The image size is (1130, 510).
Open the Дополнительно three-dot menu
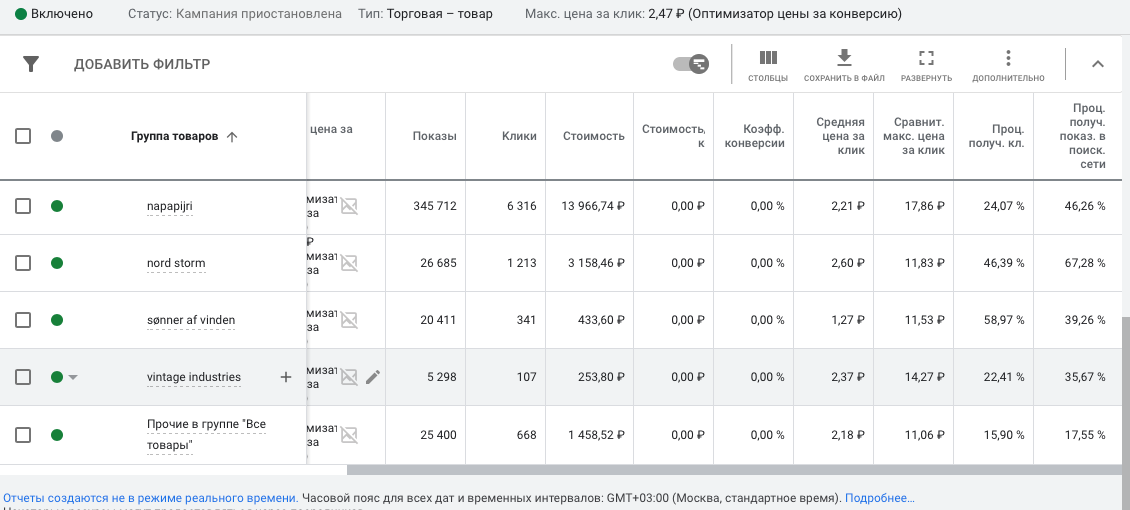tap(1008, 59)
